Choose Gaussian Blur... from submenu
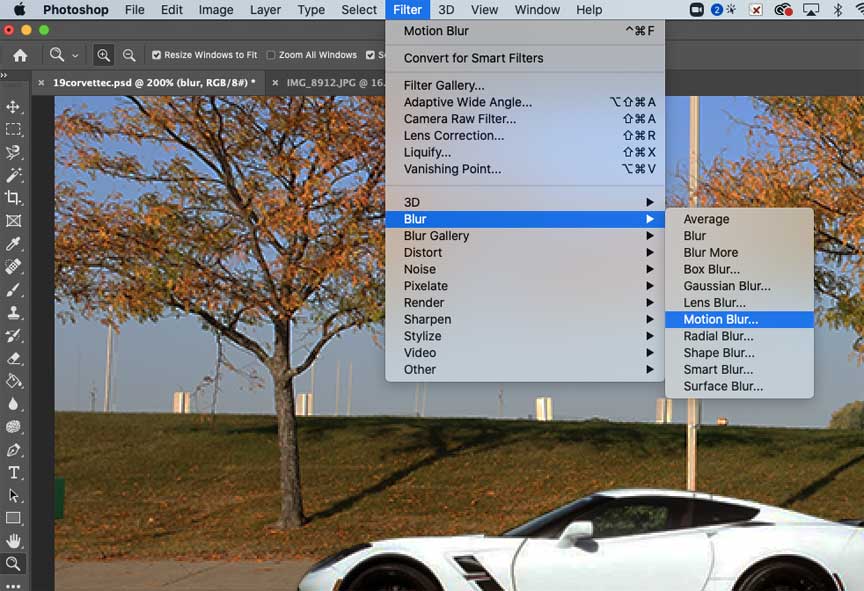Screen dimensions: 864x591 [x=739, y=286]
